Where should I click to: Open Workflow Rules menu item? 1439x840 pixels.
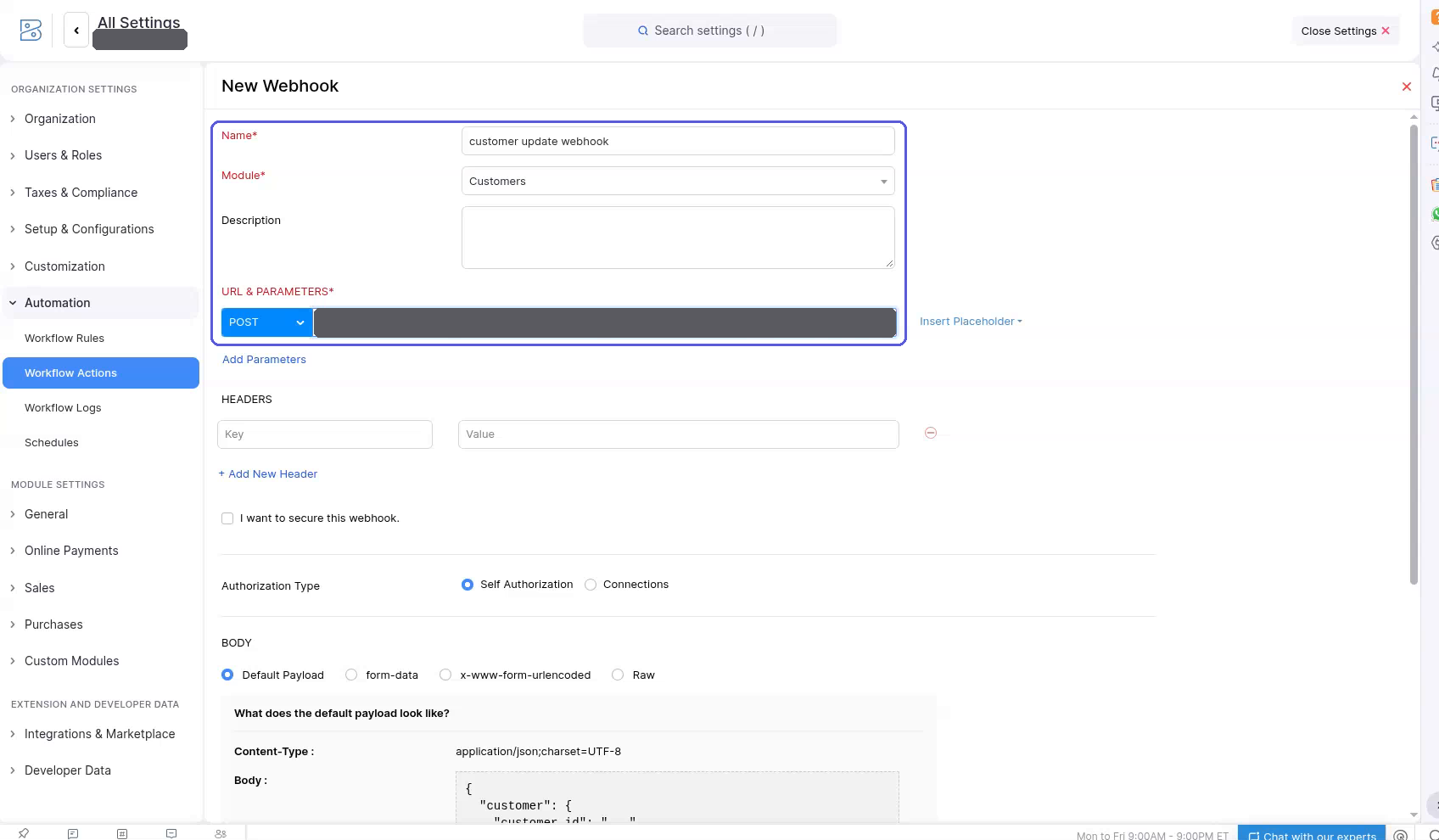(x=64, y=338)
